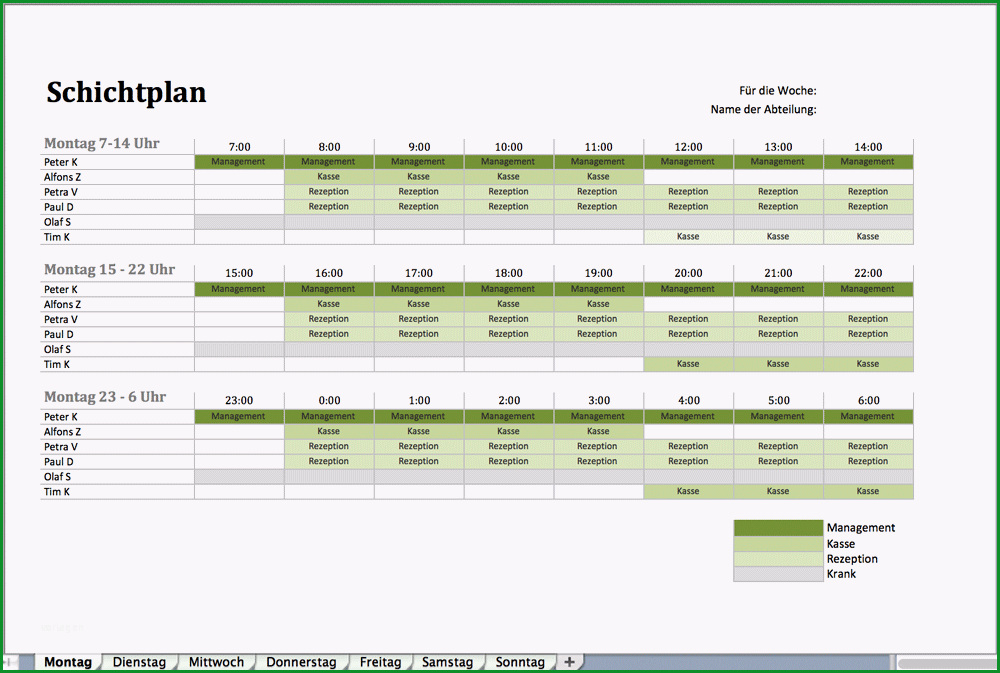
Task: Select the 15:00 column header
Action: click(x=239, y=273)
